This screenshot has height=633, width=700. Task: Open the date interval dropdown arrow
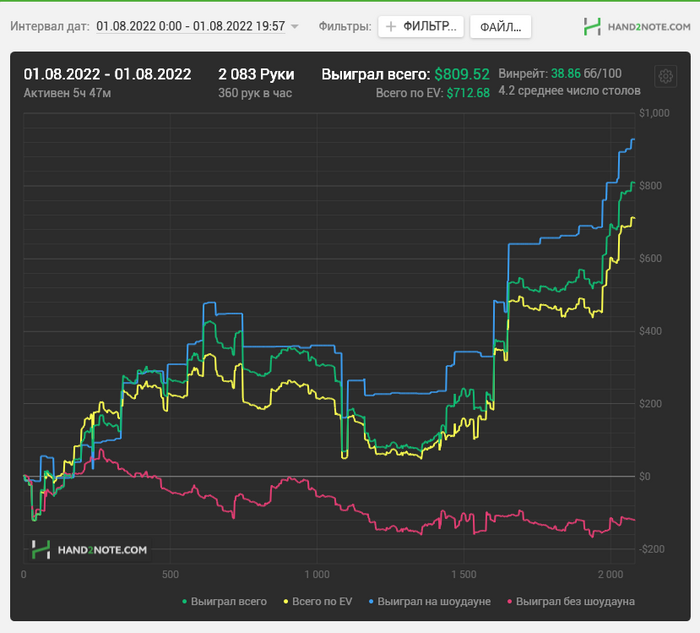pos(295,27)
